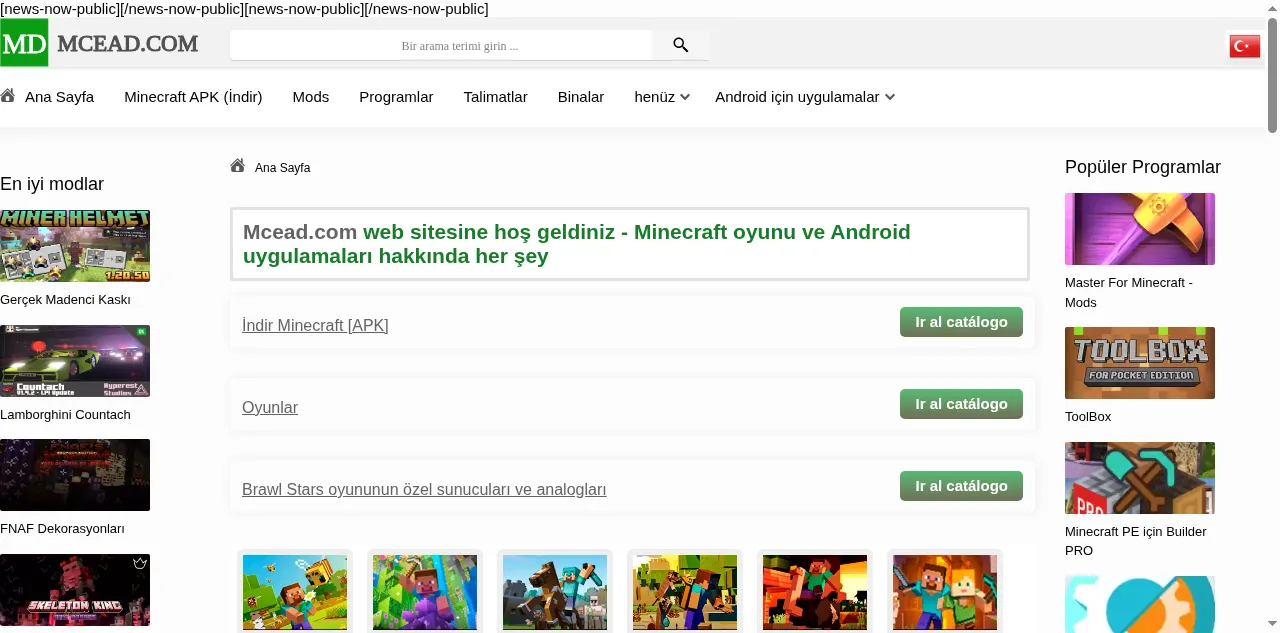The width and height of the screenshot is (1280, 633).
Task: Open the orange sunset gallery image
Action: point(815,592)
